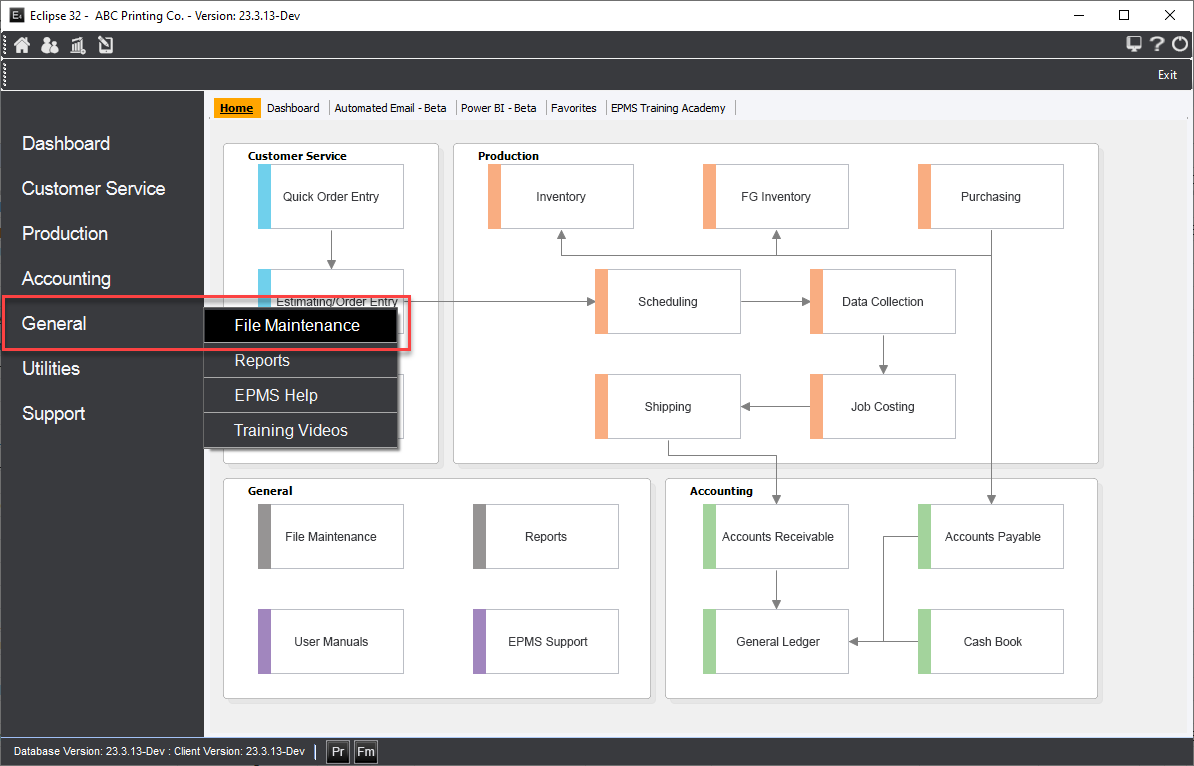Click the bar chart report icon
Image resolution: width=1194 pixels, height=766 pixels.
[x=77, y=45]
